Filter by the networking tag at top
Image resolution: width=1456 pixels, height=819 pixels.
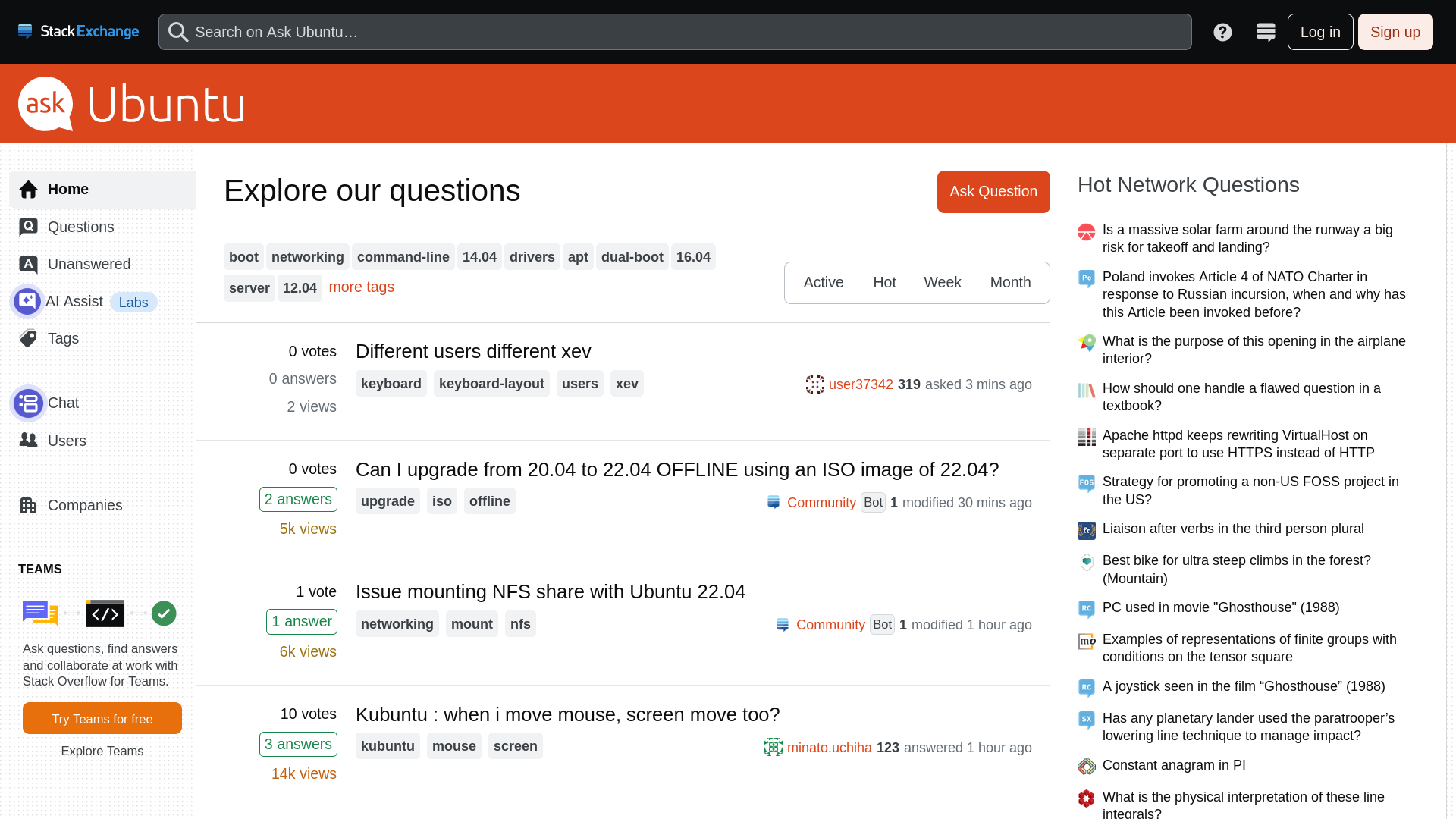pos(307,257)
